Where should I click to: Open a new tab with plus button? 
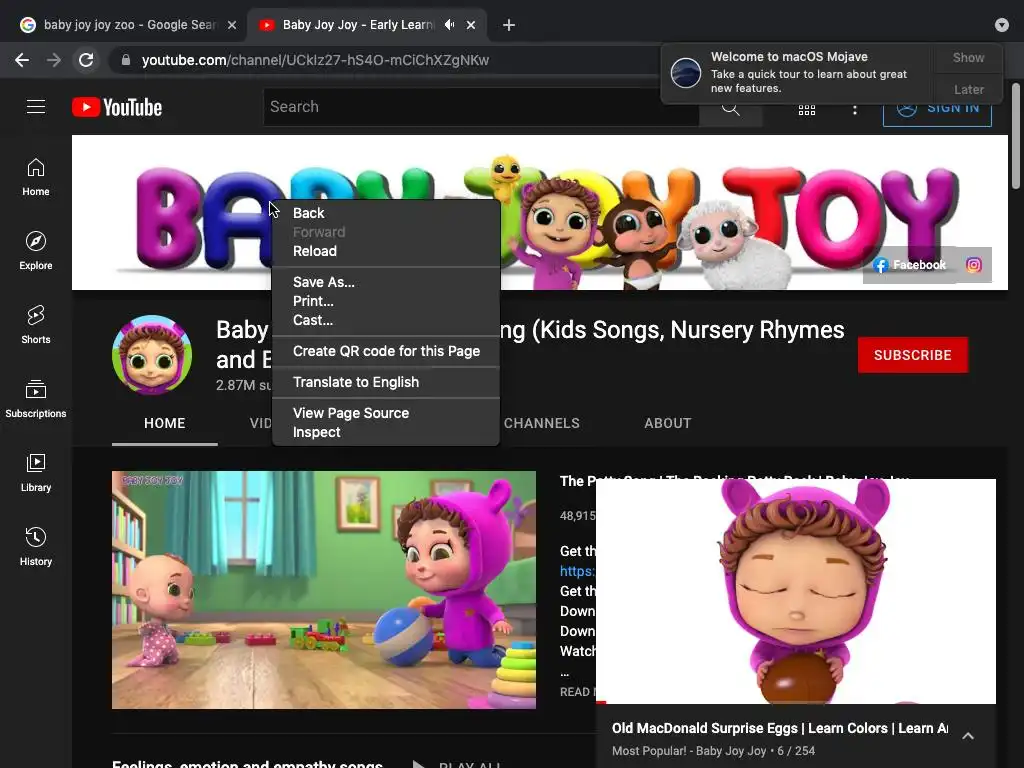coord(509,25)
